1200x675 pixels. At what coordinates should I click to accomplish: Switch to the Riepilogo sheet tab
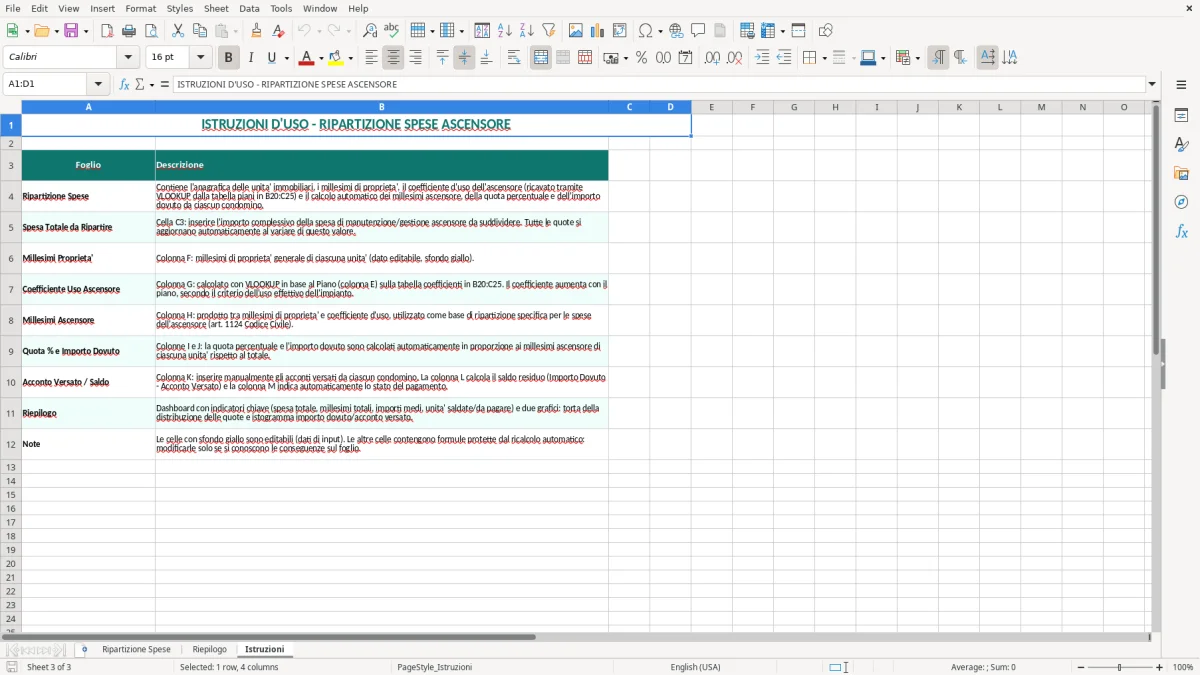(210, 650)
